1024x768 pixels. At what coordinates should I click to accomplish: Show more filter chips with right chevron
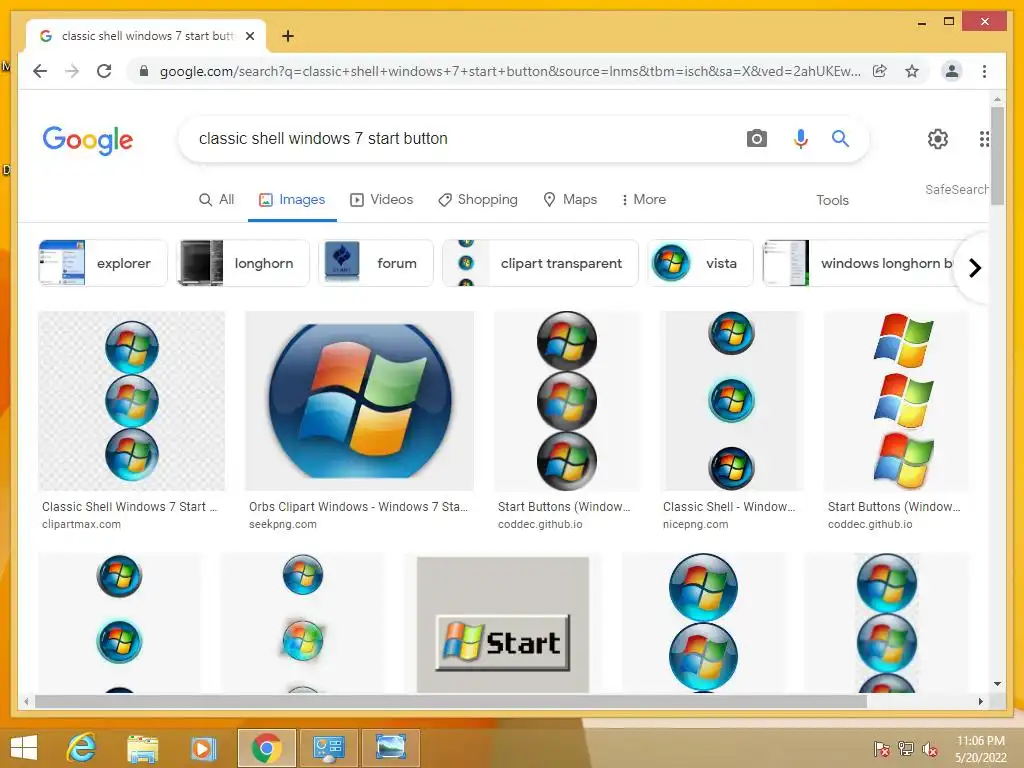(x=974, y=268)
